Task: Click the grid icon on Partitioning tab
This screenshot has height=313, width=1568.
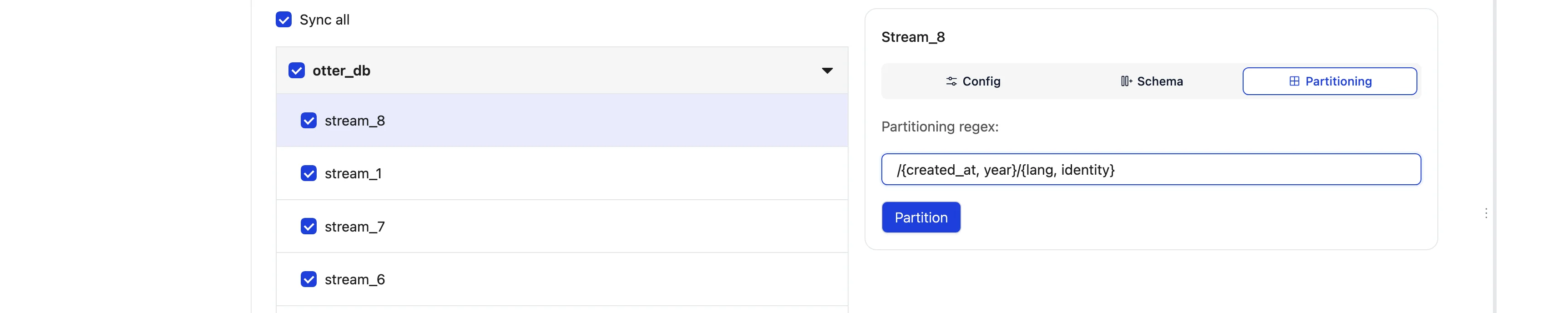Action: tap(1294, 81)
